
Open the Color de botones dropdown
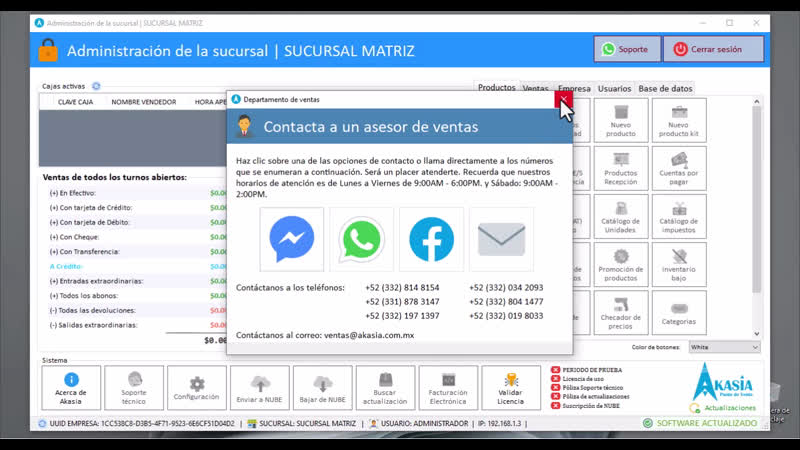pyautogui.click(x=724, y=347)
